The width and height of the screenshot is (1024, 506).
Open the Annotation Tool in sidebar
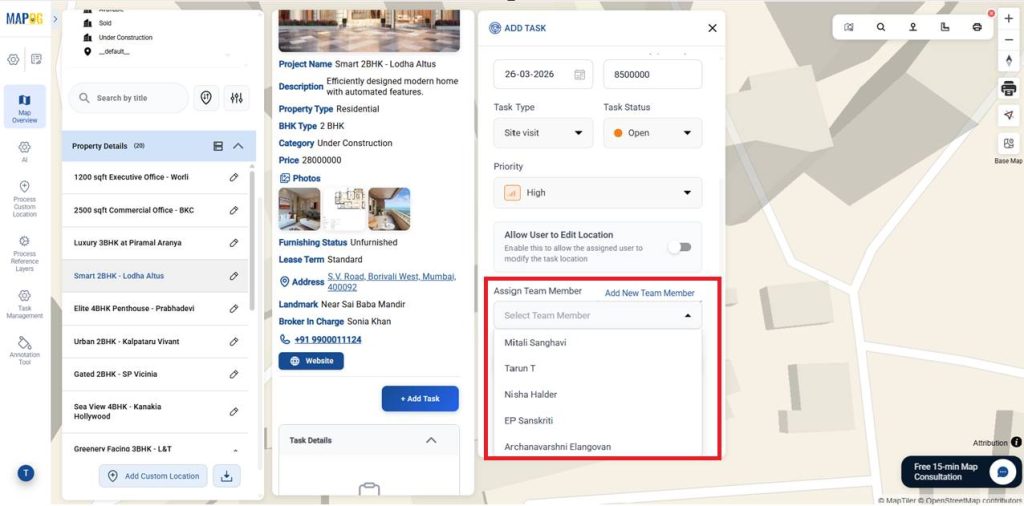25,351
